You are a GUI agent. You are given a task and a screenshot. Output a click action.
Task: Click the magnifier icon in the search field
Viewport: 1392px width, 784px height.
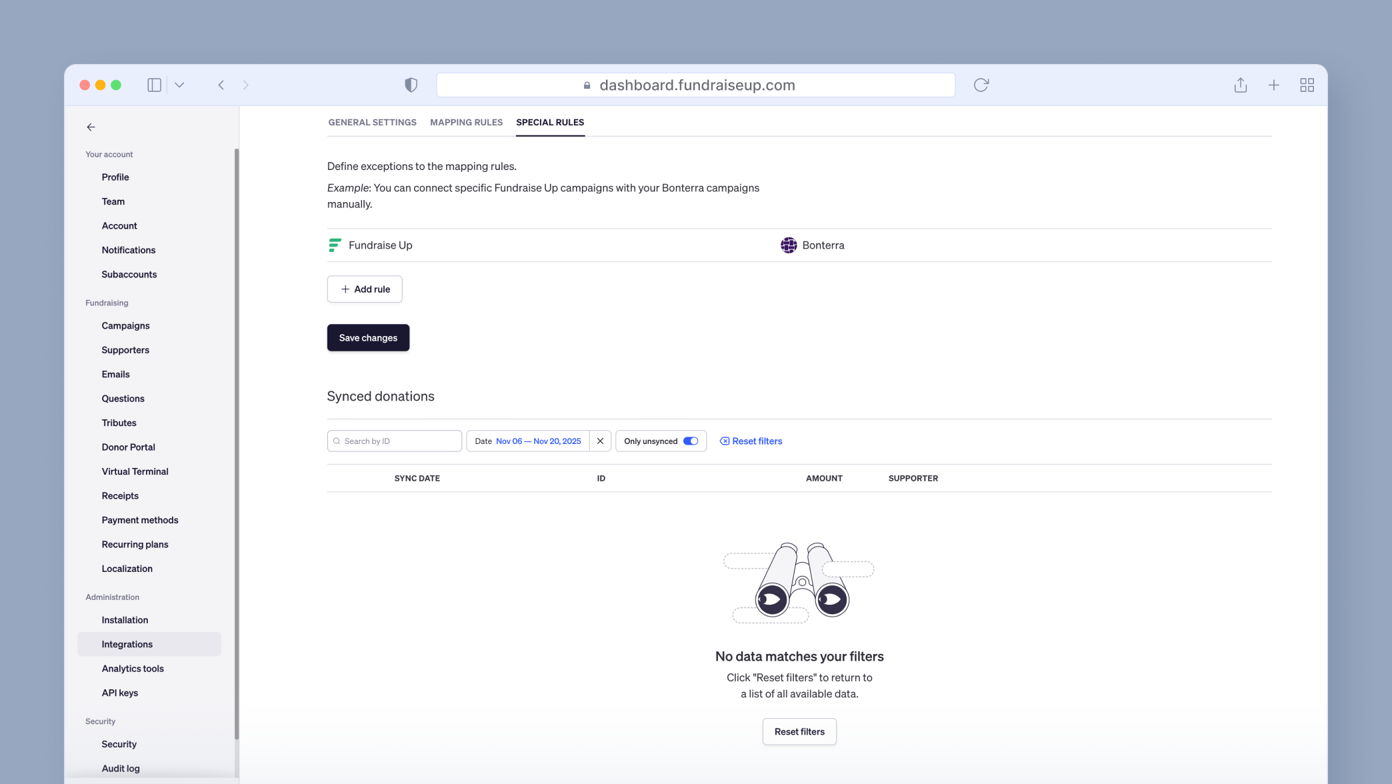coord(337,440)
